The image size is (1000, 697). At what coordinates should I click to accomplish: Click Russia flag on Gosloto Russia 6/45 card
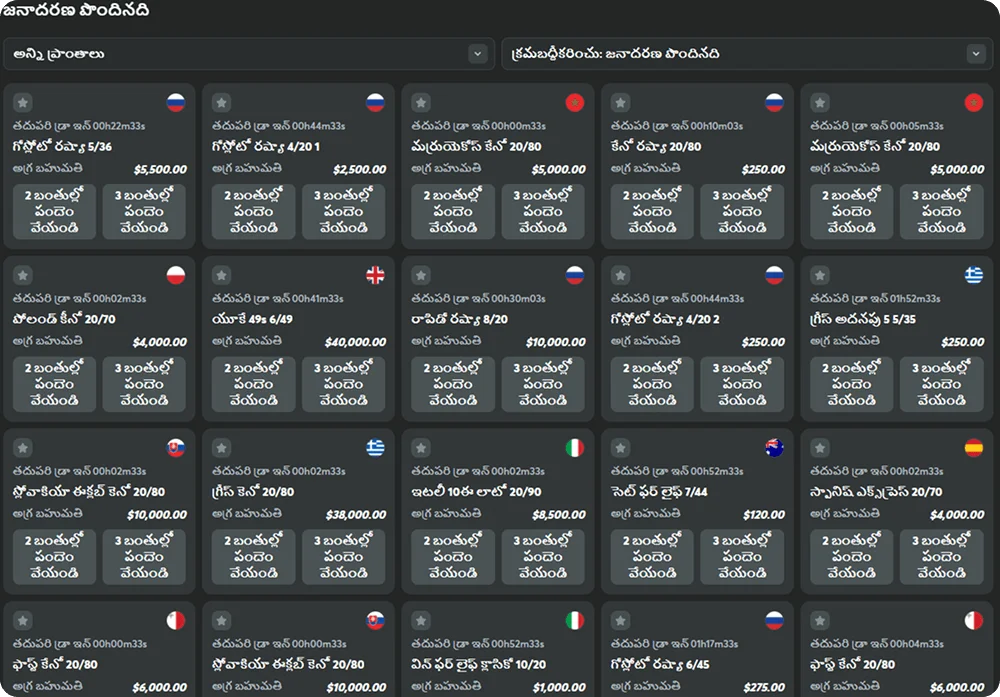774,620
